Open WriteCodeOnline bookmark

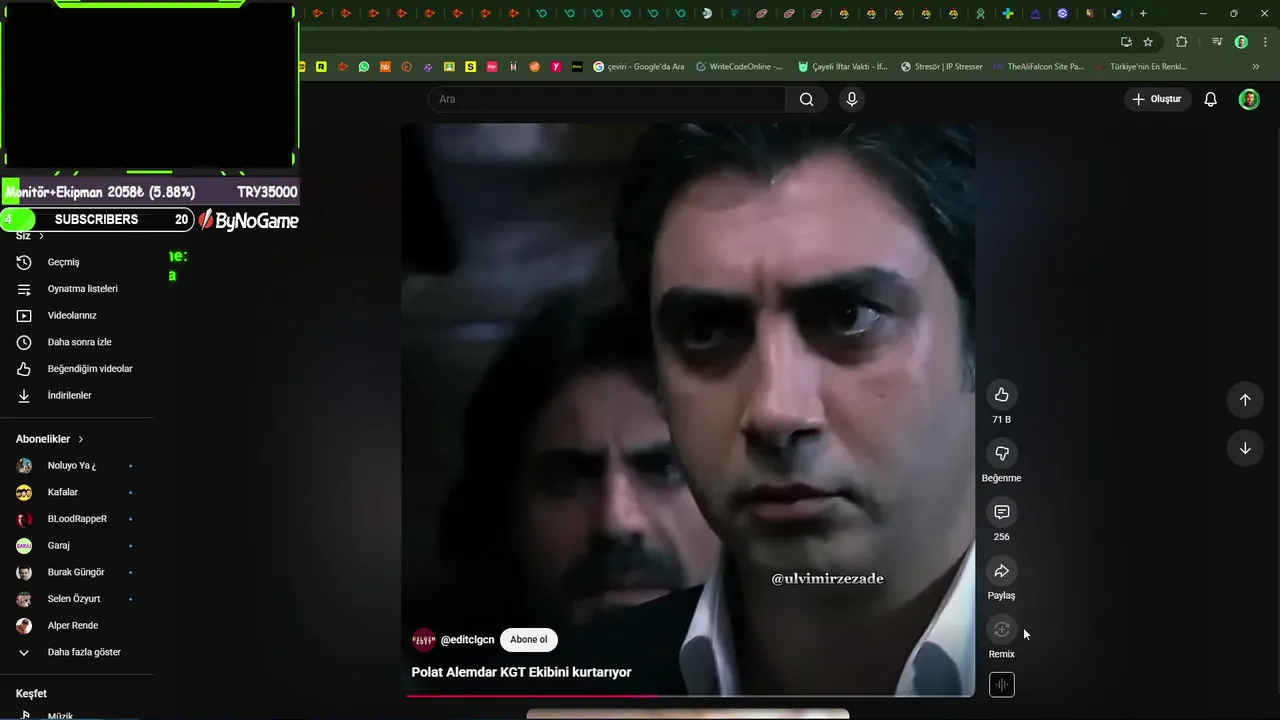739,67
